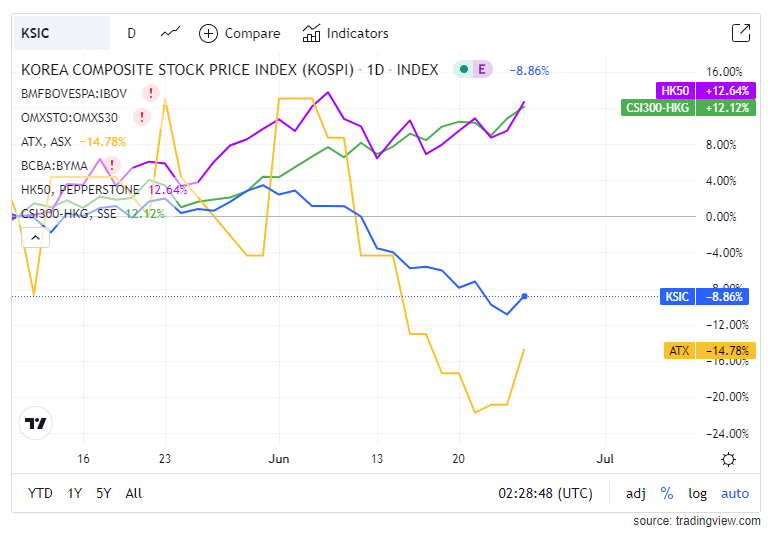
Task: Click the -24.00% price axis label
Action: tap(727, 433)
